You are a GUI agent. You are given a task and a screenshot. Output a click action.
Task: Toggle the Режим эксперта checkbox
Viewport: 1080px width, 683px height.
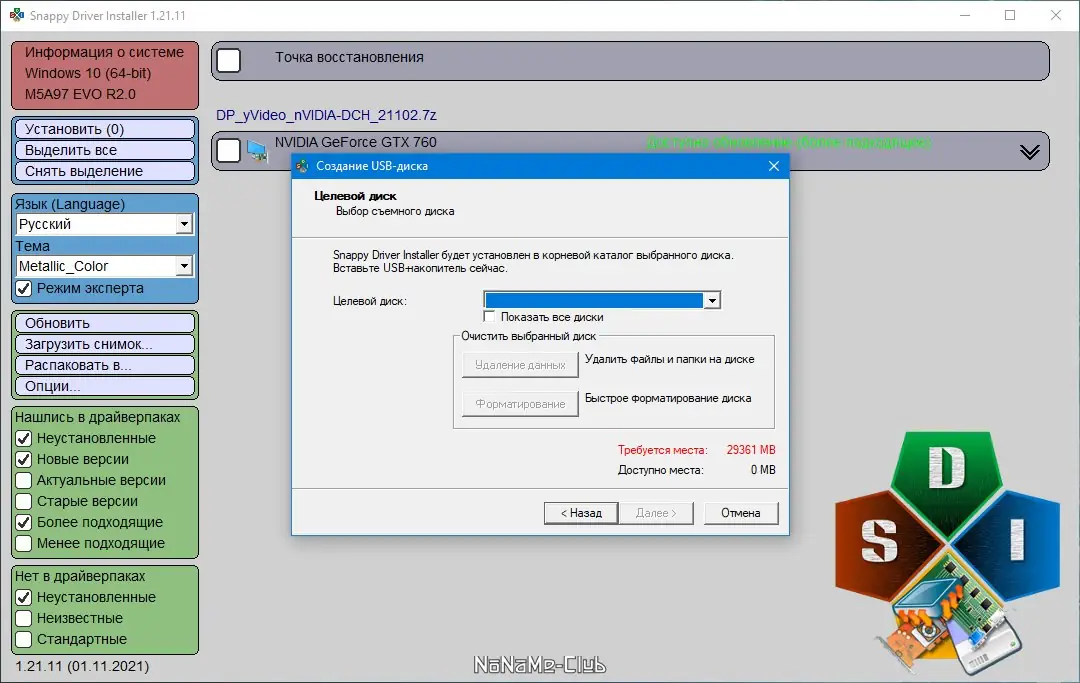[21, 288]
